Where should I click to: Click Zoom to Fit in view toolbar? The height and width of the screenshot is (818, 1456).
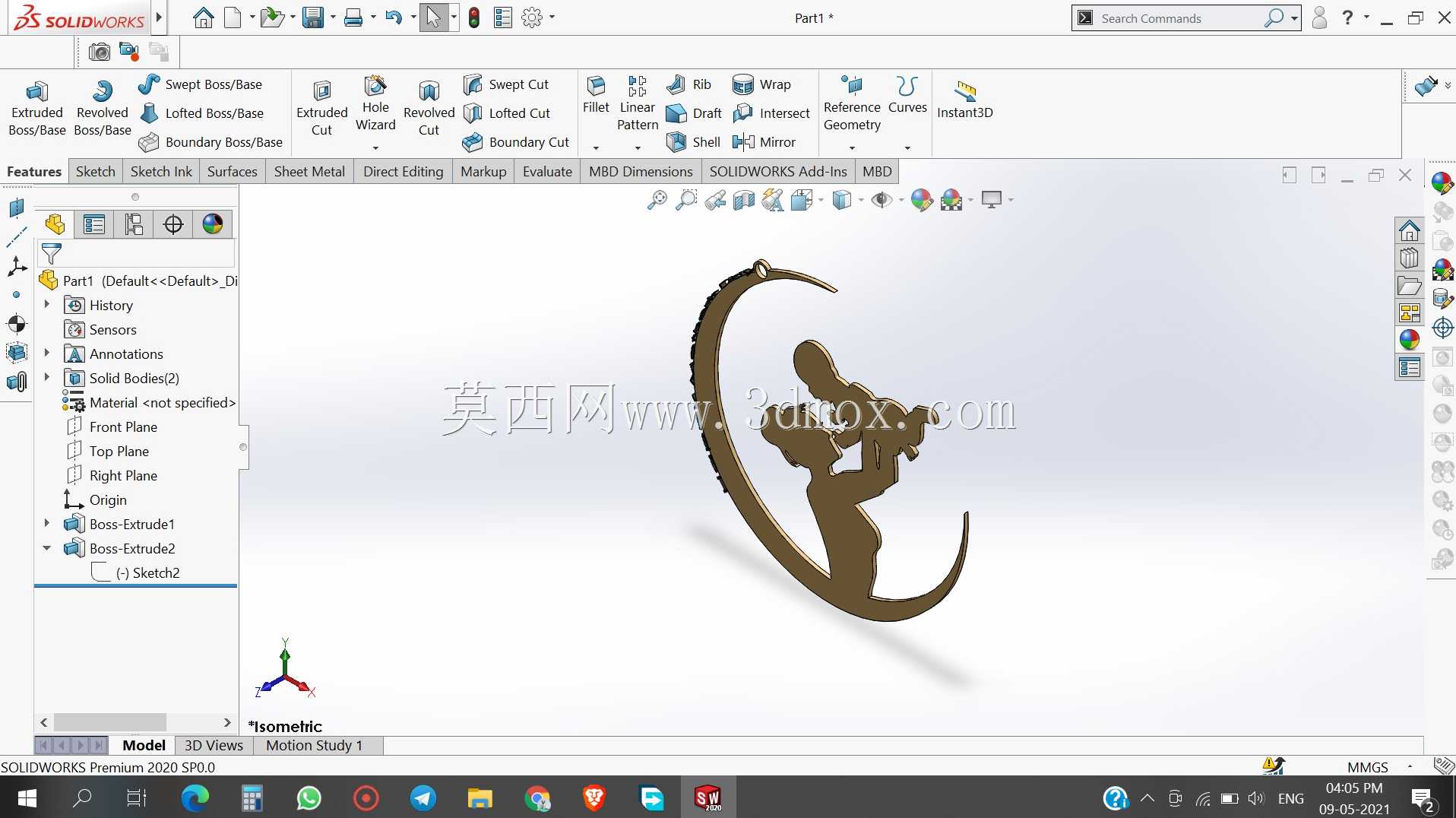pos(657,200)
